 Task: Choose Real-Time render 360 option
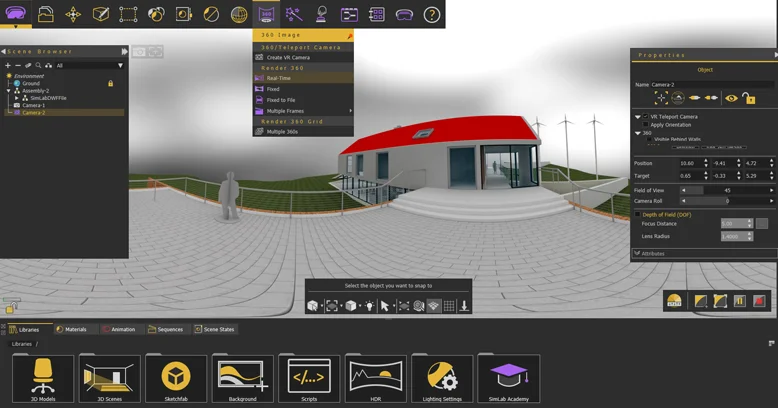[x=303, y=78]
